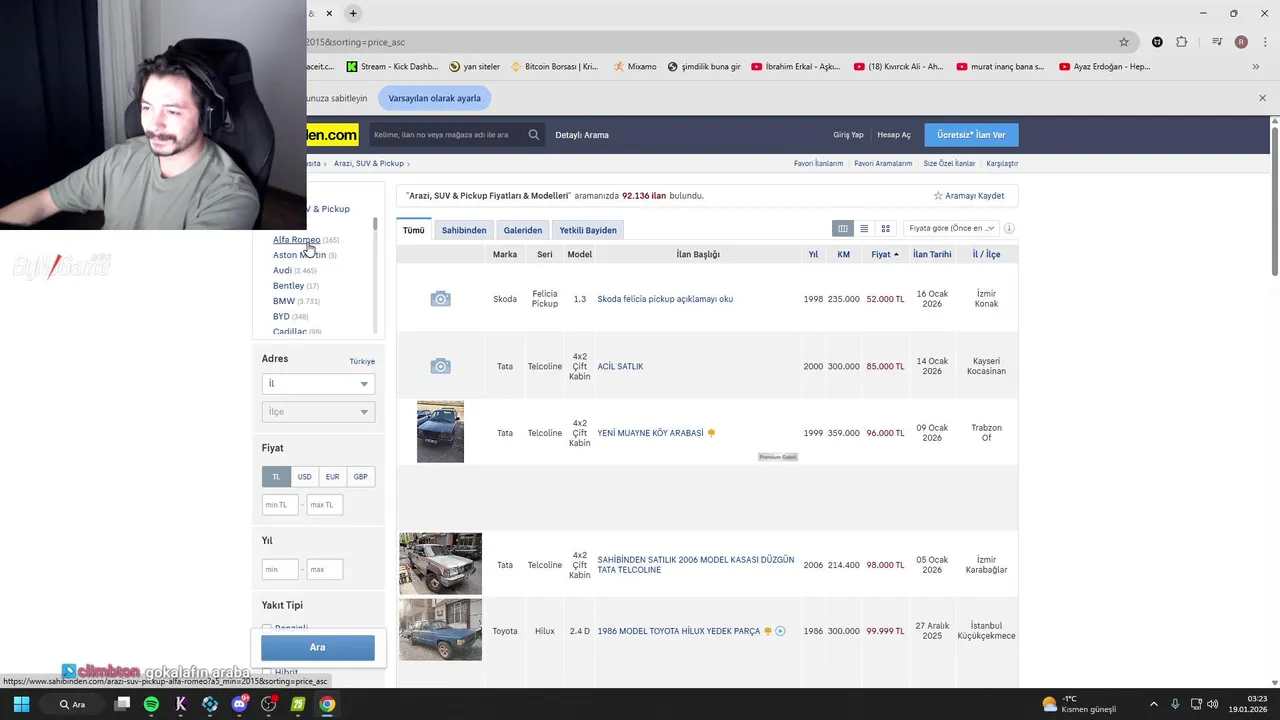Sort by the İlan Tarihi column header
This screenshot has height=720, width=1280.
click(932, 254)
